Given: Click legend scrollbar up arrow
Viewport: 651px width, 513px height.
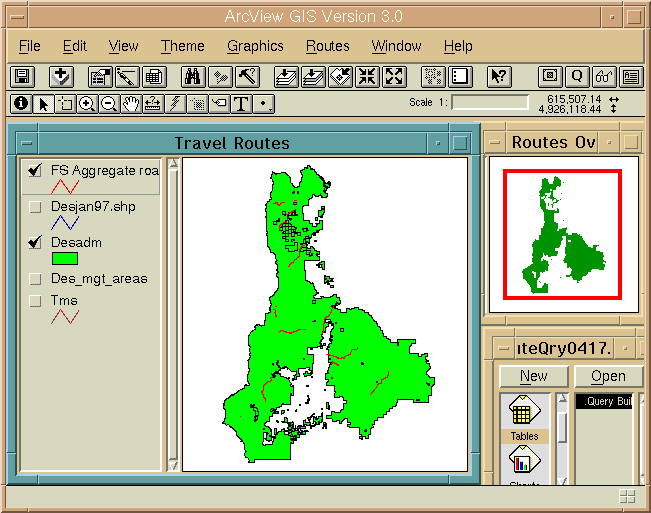Looking at the screenshot, I should [173, 164].
